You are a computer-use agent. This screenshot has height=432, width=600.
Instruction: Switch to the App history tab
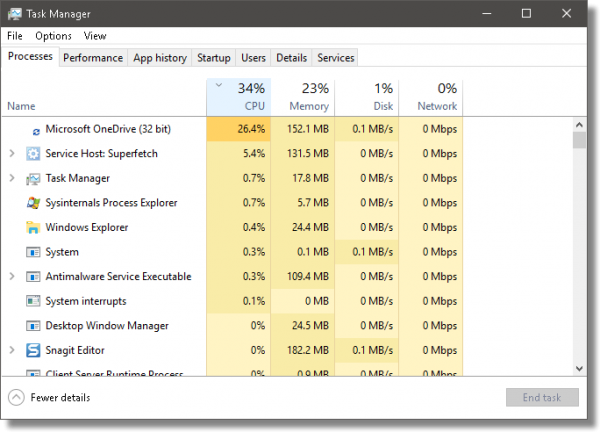[x=160, y=58]
